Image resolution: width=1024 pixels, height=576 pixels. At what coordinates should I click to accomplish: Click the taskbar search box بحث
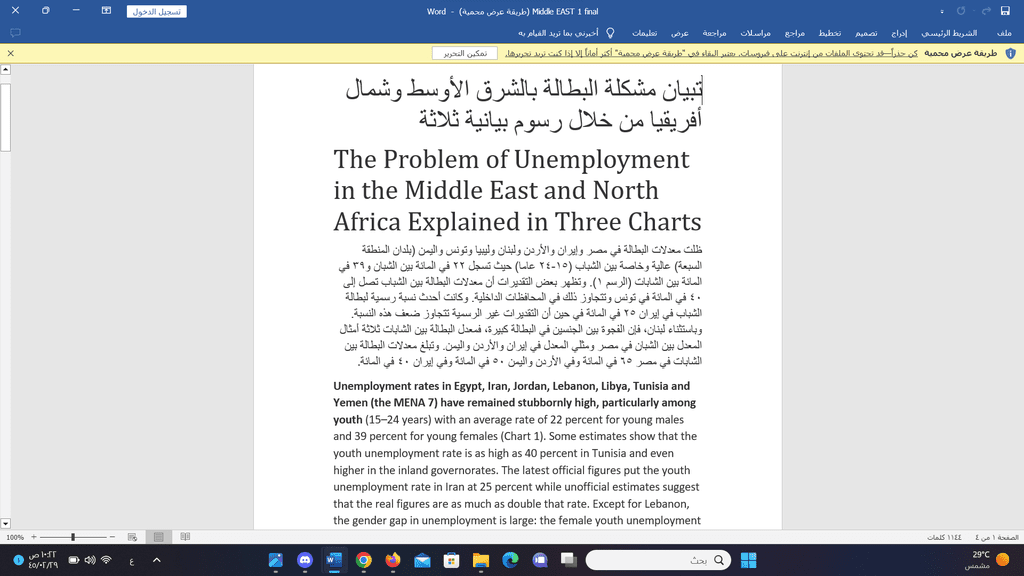point(658,560)
